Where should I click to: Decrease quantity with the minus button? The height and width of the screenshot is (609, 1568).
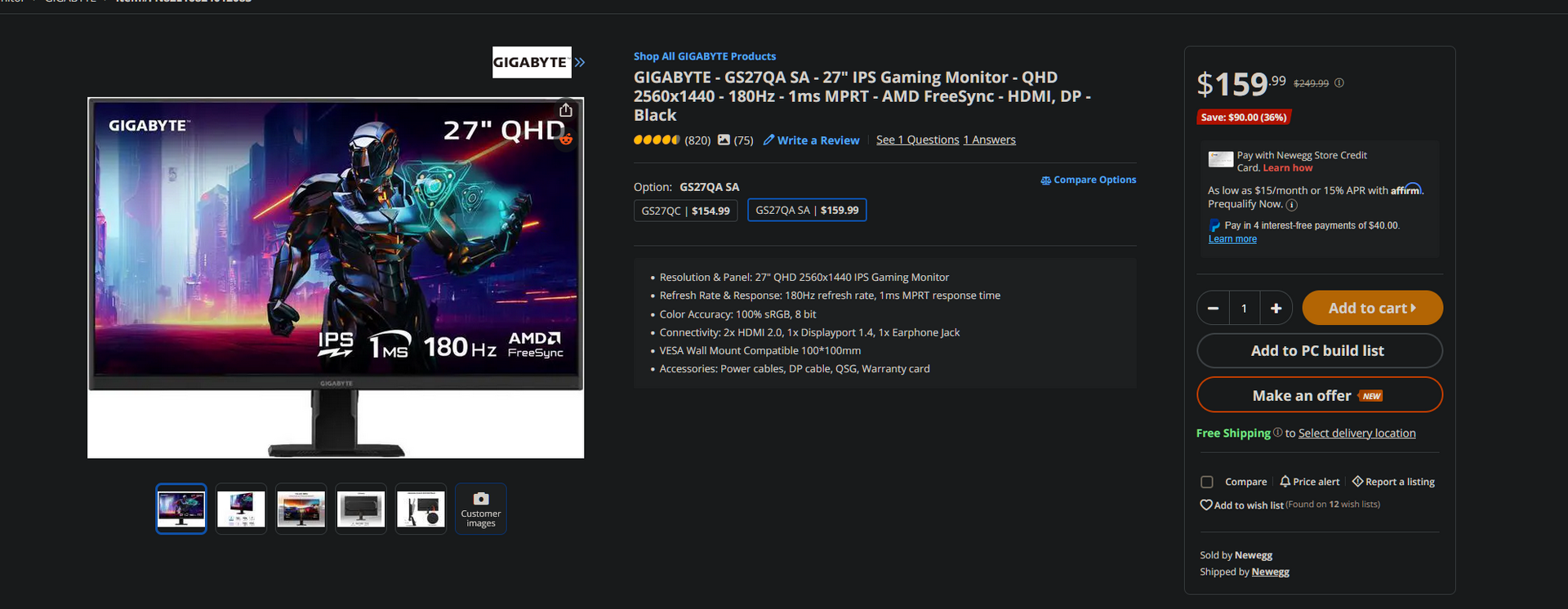(1213, 309)
